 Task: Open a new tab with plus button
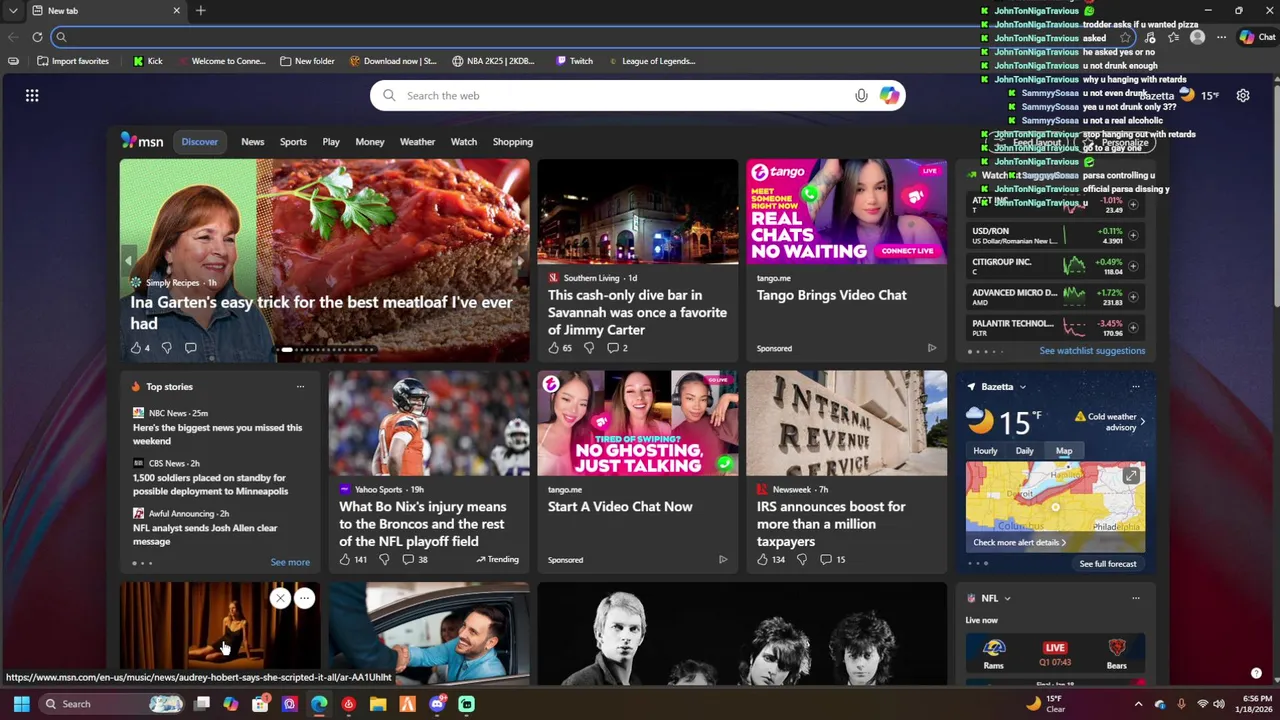tap(201, 10)
